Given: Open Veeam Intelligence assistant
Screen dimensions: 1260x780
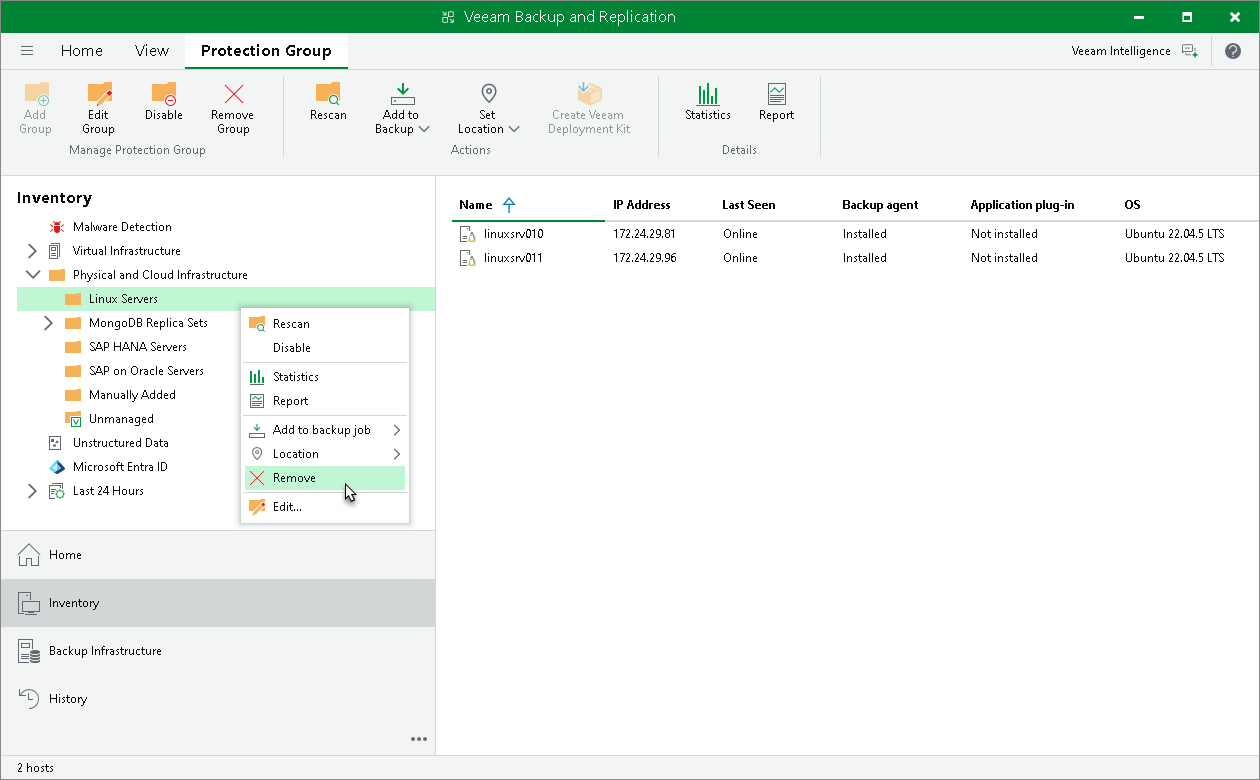Looking at the screenshot, I should [x=1134, y=51].
